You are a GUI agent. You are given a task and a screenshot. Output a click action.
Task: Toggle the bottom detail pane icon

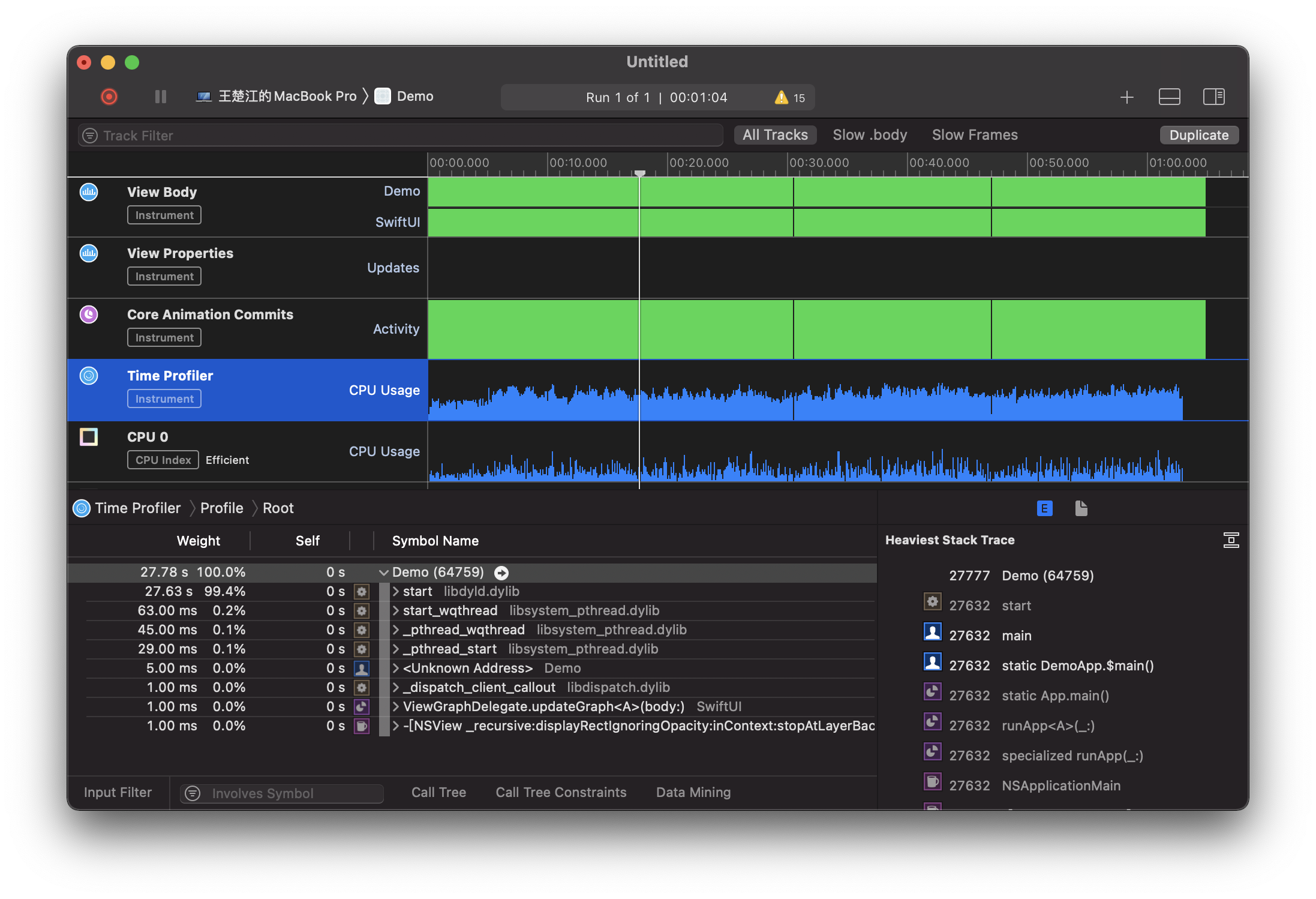pyautogui.click(x=1169, y=97)
